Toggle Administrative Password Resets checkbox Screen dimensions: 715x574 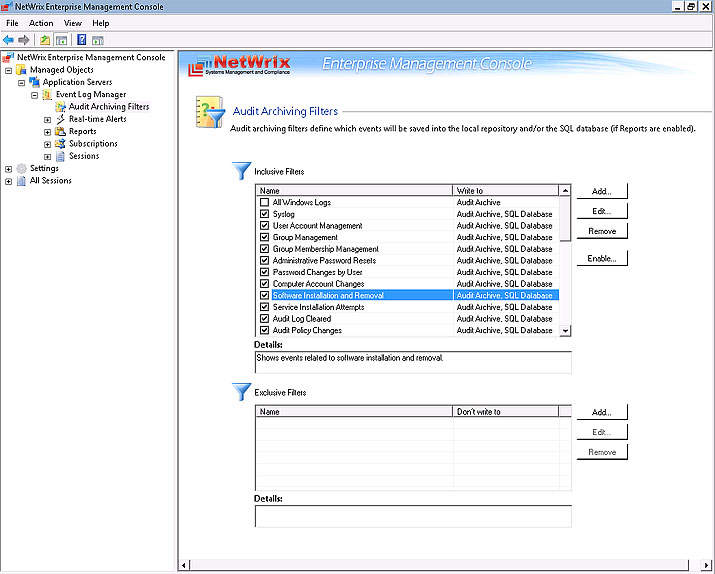[x=264, y=260]
